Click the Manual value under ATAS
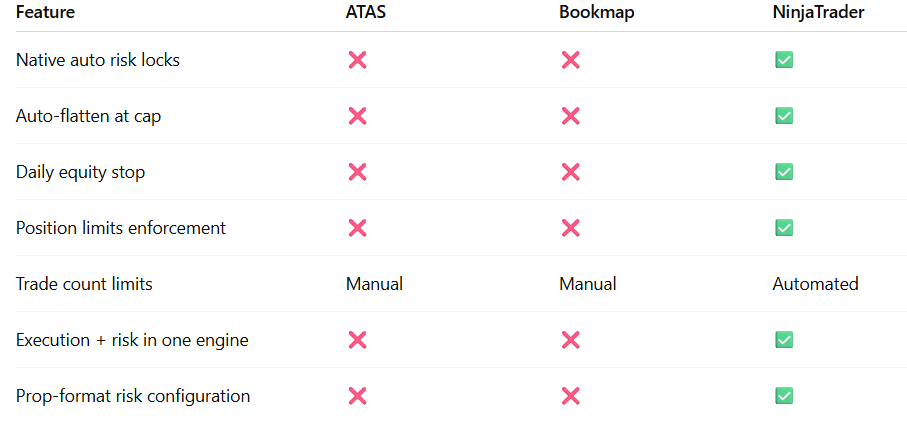The image size is (907, 436). click(x=374, y=284)
